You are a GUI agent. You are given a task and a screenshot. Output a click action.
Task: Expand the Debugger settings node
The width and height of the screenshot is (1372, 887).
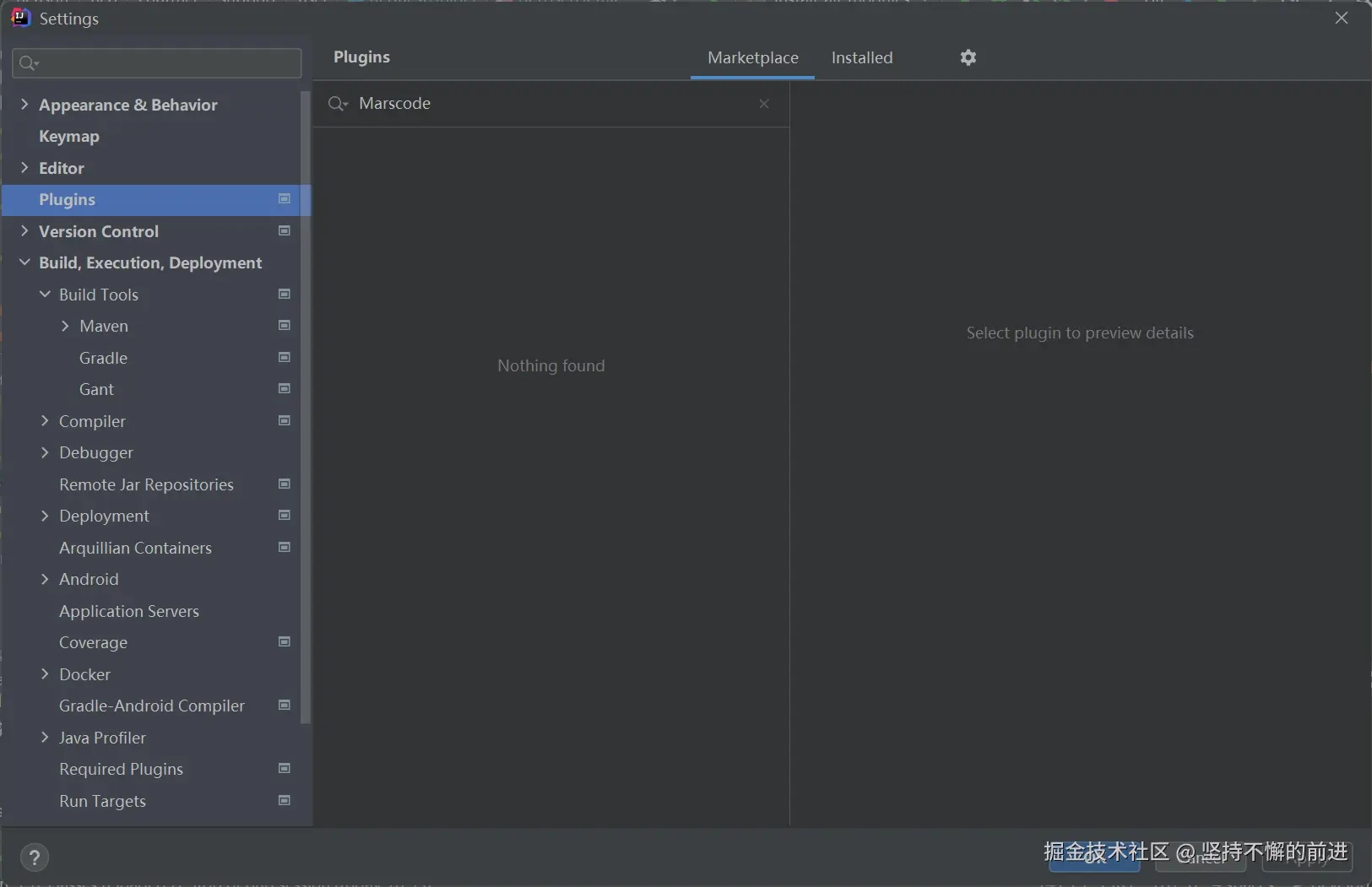click(x=45, y=452)
